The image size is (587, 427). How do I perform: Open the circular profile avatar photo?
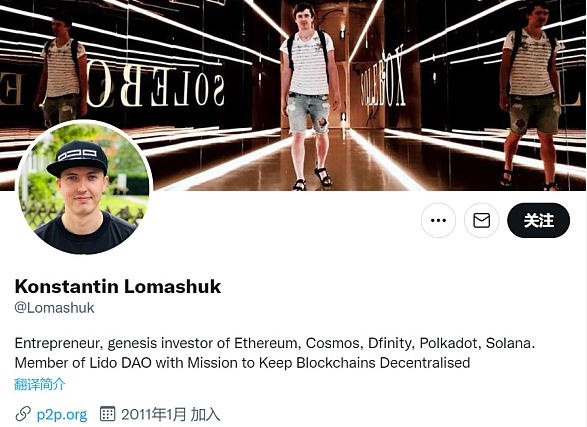coord(84,187)
